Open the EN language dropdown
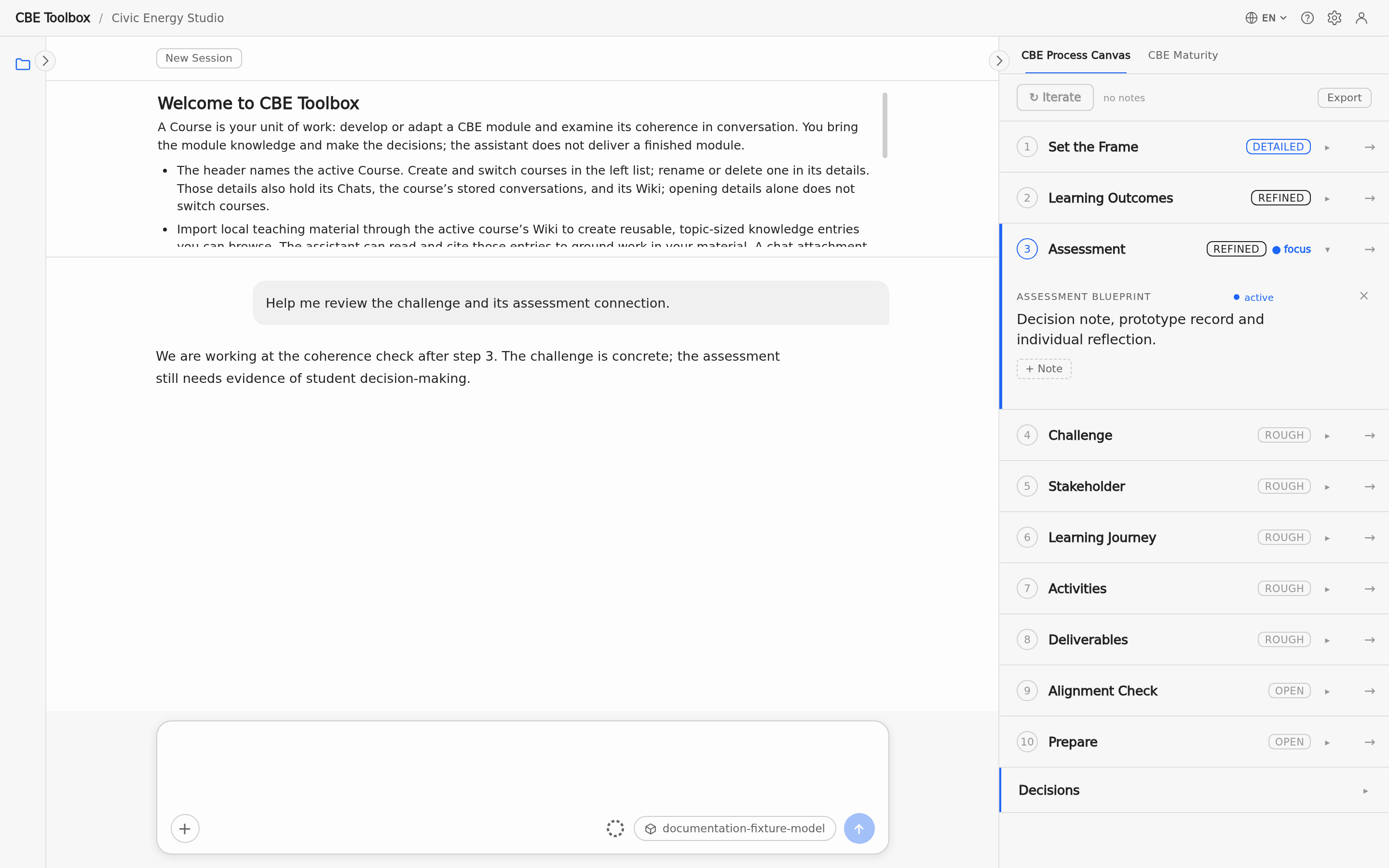1389x868 pixels. click(x=1266, y=18)
